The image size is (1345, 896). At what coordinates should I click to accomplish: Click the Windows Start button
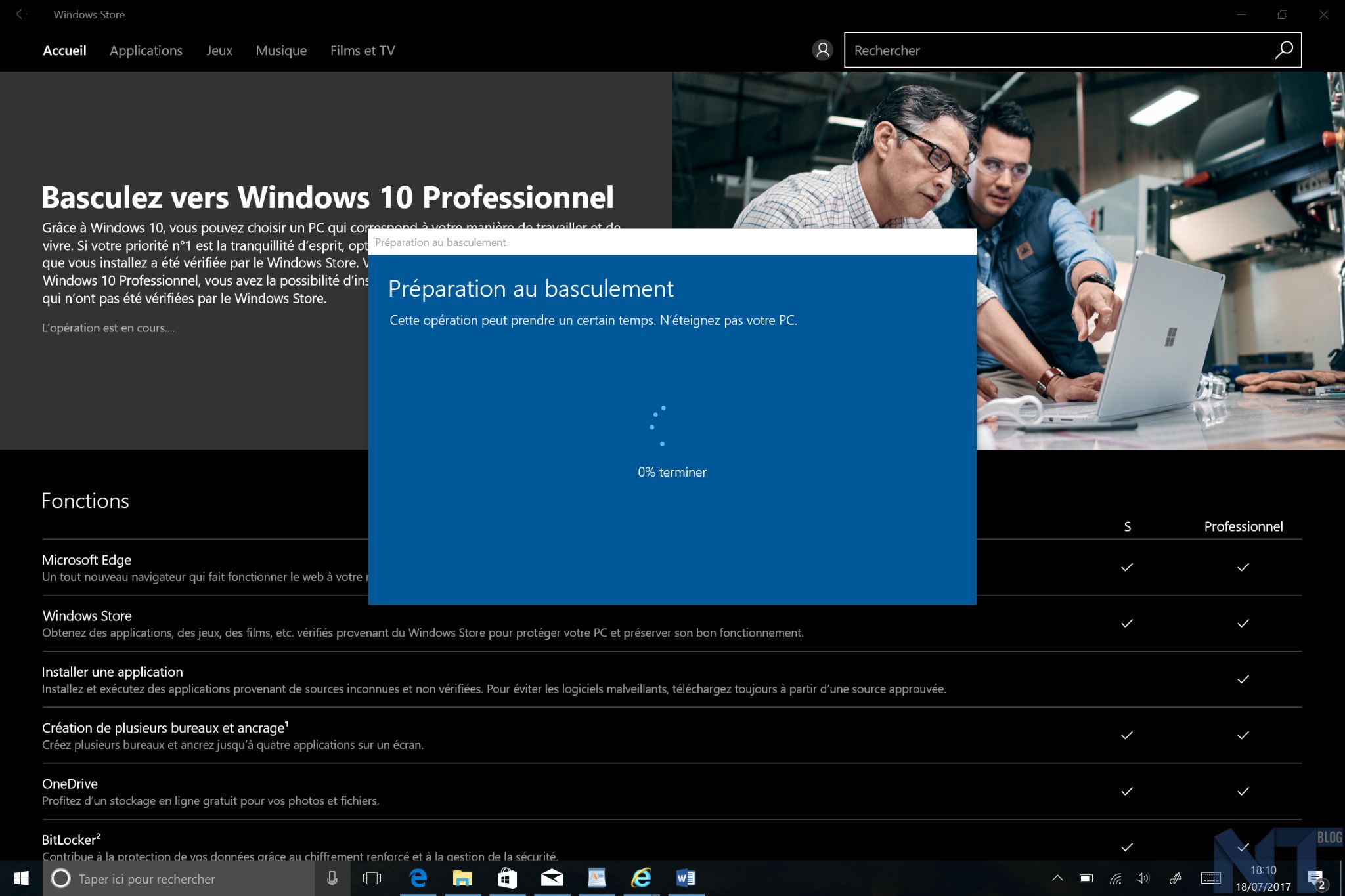[x=21, y=878]
